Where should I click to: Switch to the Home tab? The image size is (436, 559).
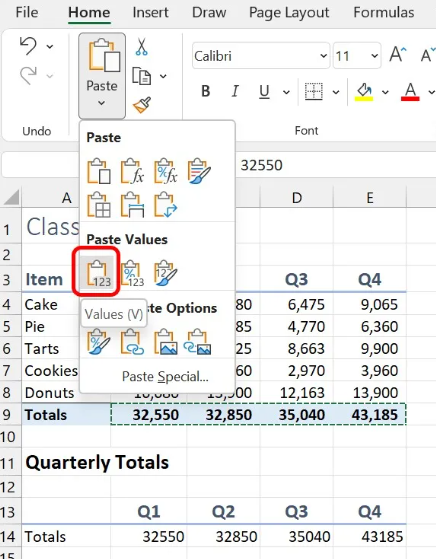coord(89,12)
